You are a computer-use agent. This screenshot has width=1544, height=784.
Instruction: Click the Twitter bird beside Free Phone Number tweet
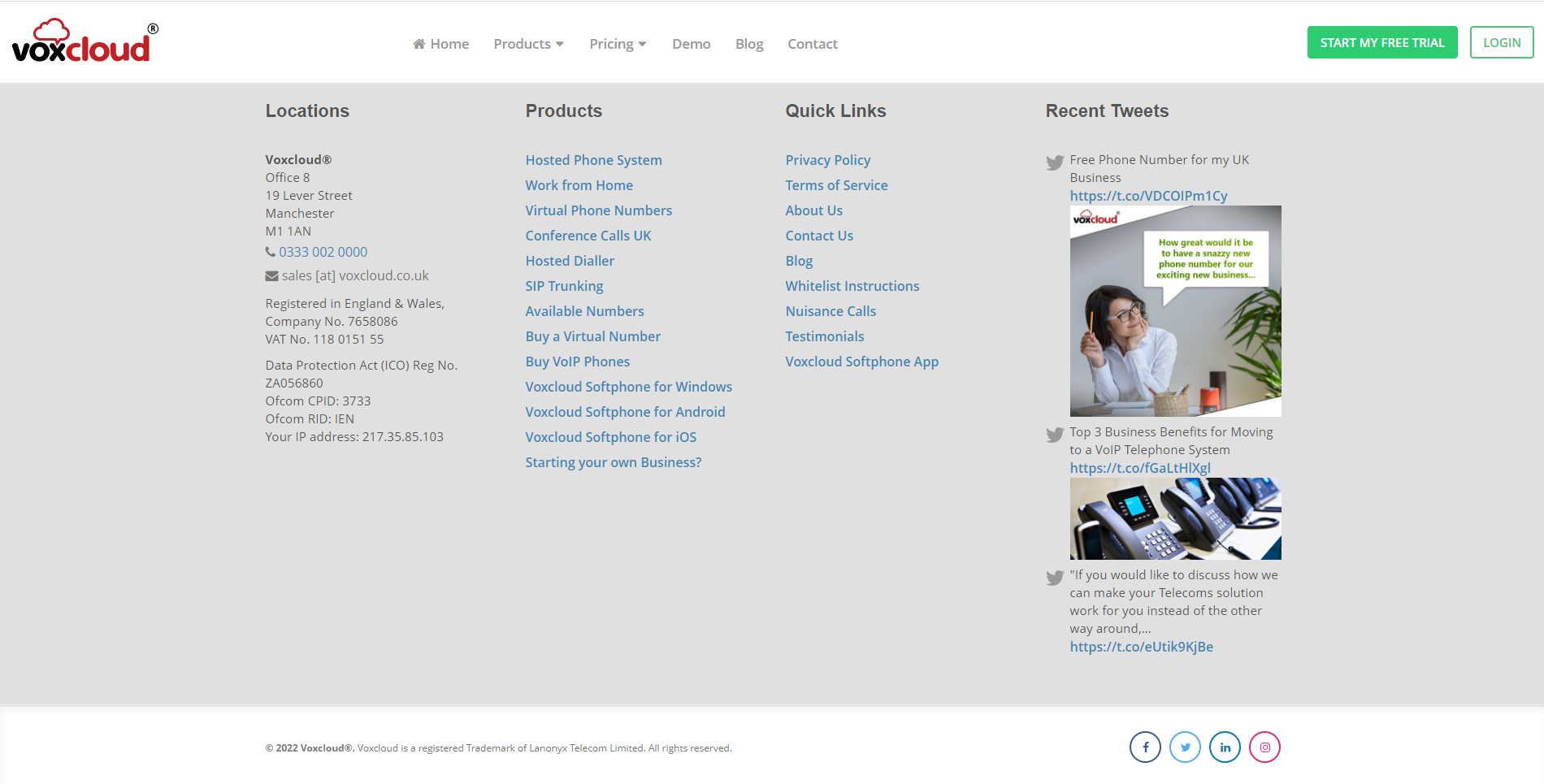pyautogui.click(x=1055, y=162)
